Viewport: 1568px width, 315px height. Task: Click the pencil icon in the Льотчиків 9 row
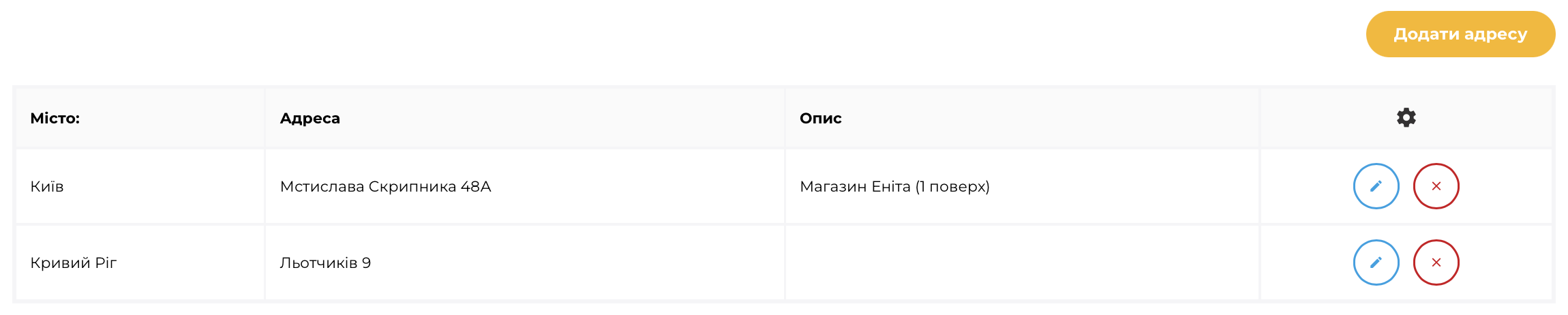pyautogui.click(x=1376, y=262)
